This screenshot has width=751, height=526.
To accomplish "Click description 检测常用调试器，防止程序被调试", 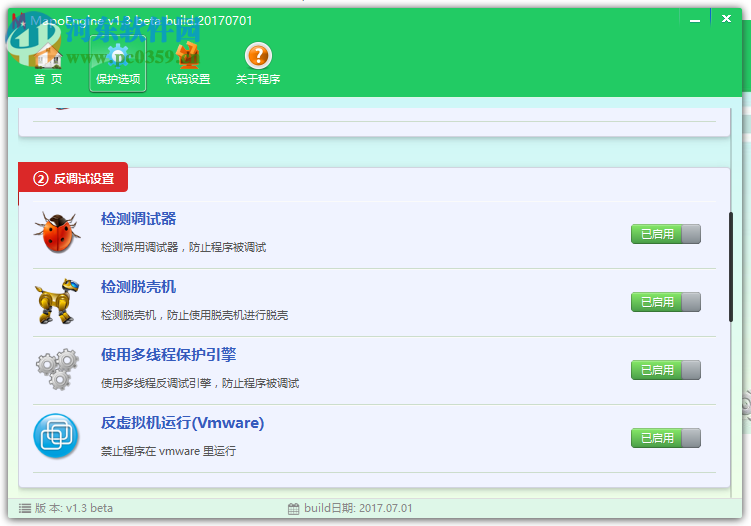I will [x=183, y=247].
